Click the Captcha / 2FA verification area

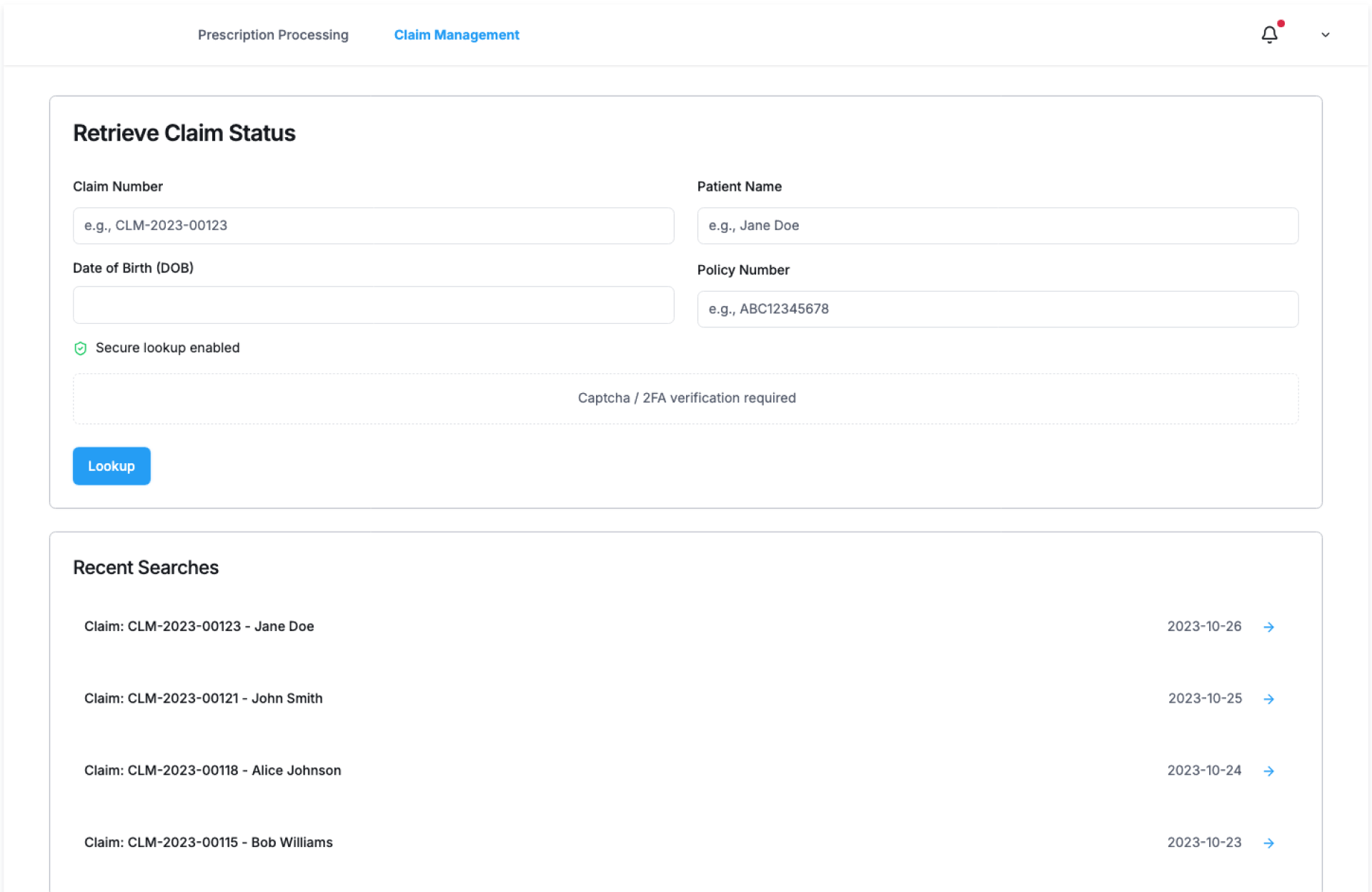tap(685, 398)
